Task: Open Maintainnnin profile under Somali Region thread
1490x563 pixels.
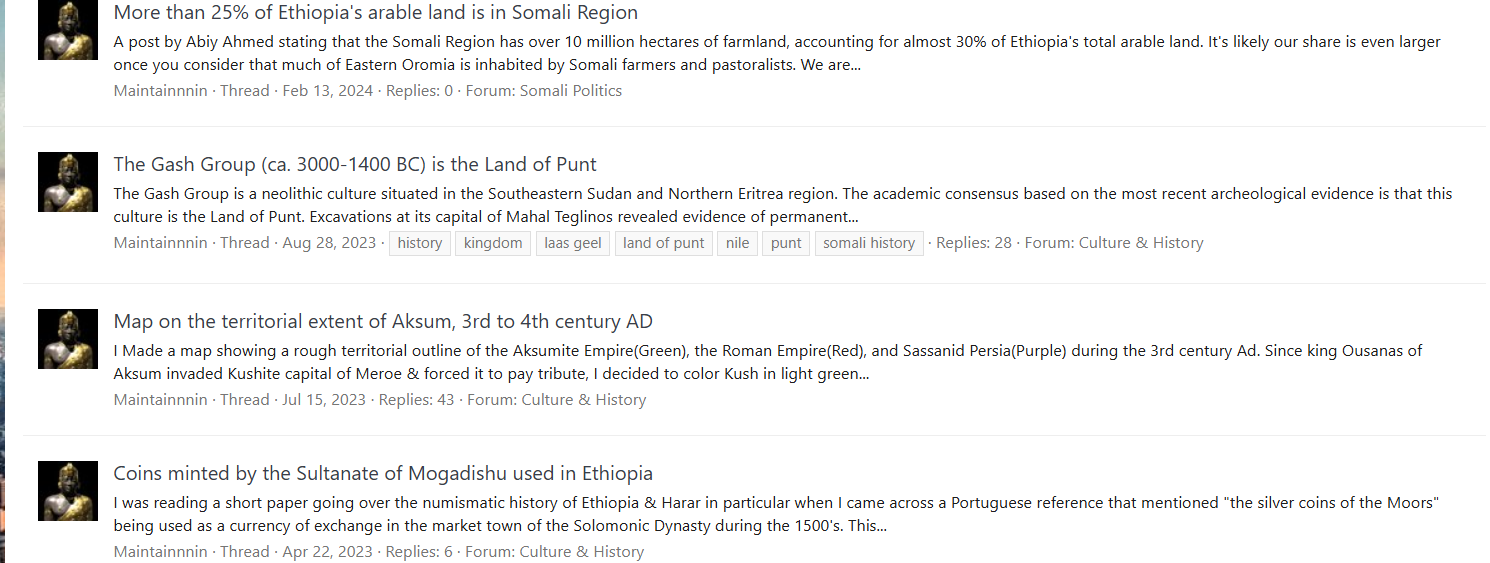Action: coord(160,91)
